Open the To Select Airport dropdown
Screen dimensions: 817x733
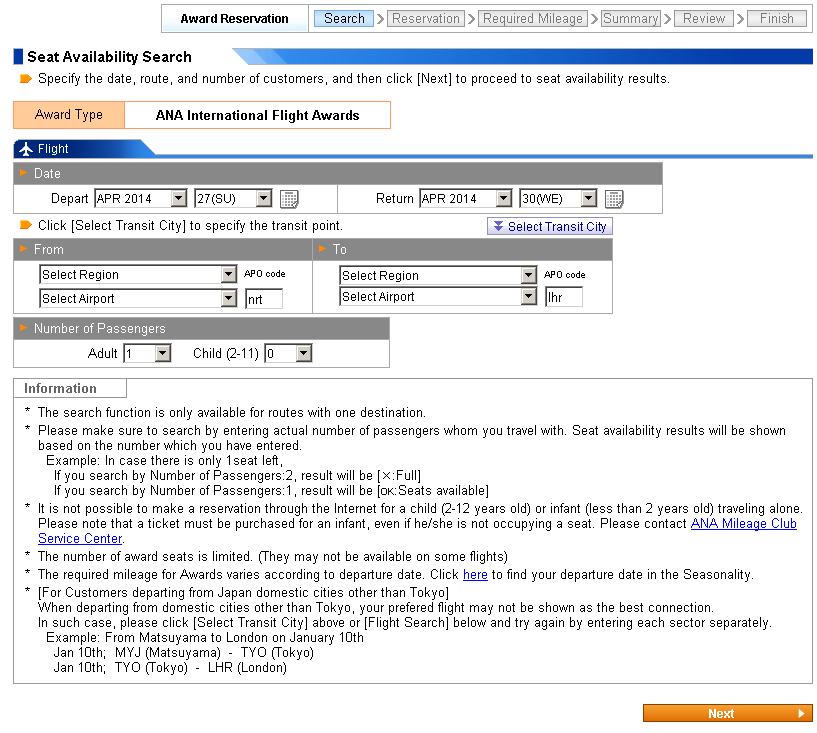(x=438, y=297)
